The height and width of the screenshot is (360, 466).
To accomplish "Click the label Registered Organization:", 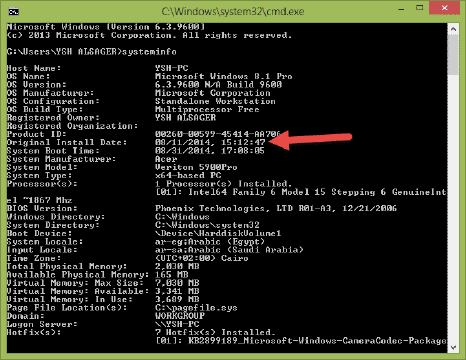I will pyautogui.click(x=72, y=126).
